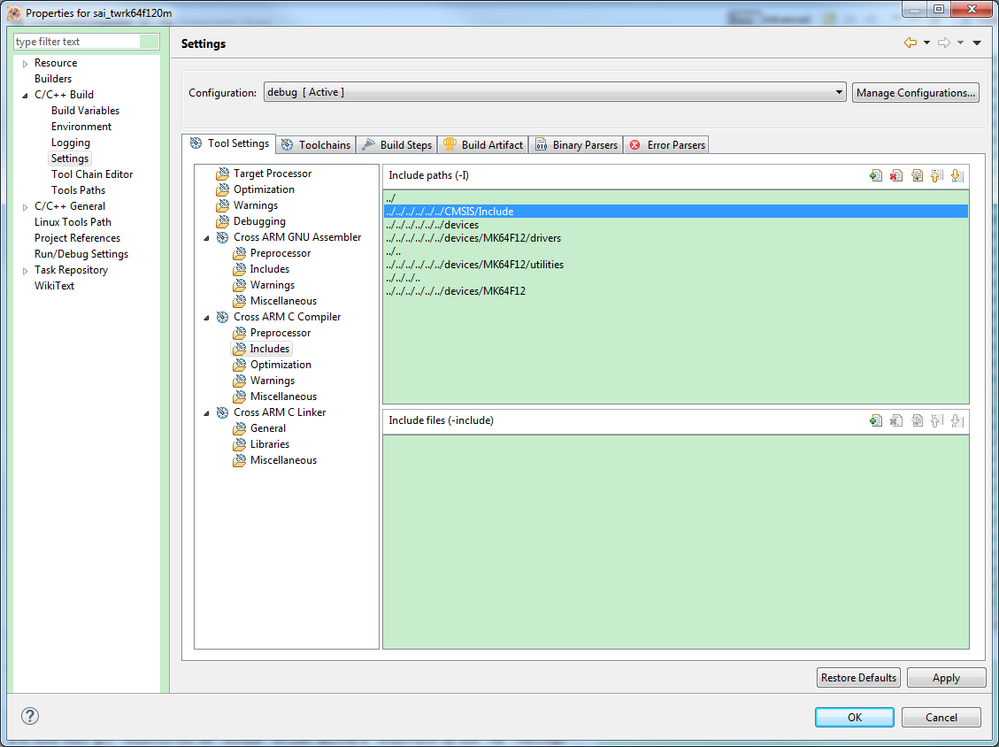
Task: Open the Configuration dropdown
Action: coord(555,92)
